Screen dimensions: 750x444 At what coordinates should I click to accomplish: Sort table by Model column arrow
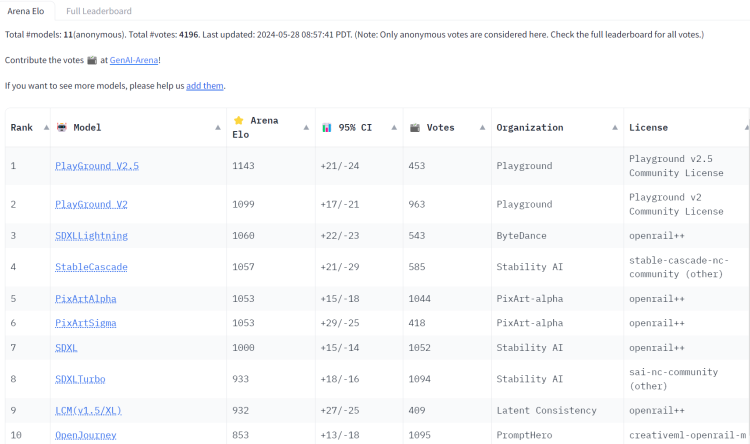coord(218,128)
